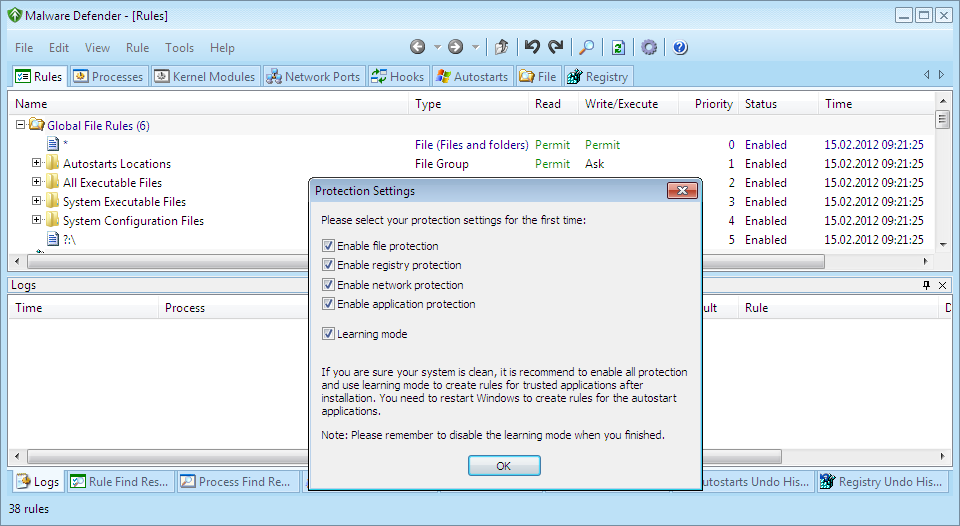Open the Rule Find Results bottom tab

[120, 482]
